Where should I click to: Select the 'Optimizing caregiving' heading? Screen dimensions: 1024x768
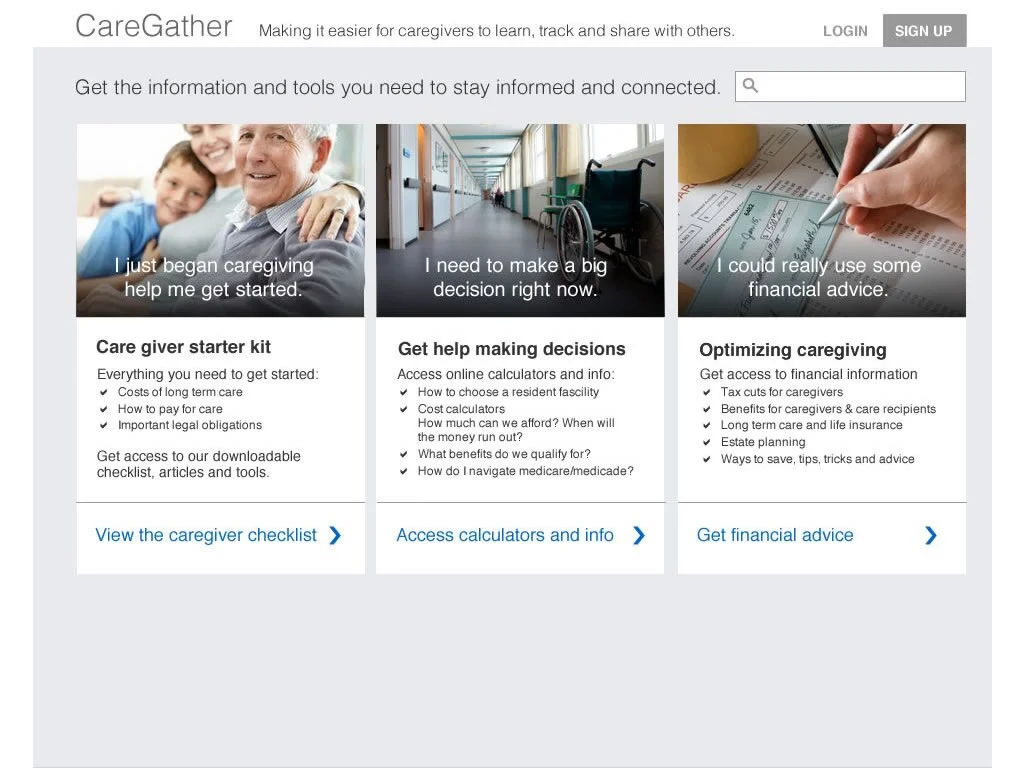click(793, 350)
